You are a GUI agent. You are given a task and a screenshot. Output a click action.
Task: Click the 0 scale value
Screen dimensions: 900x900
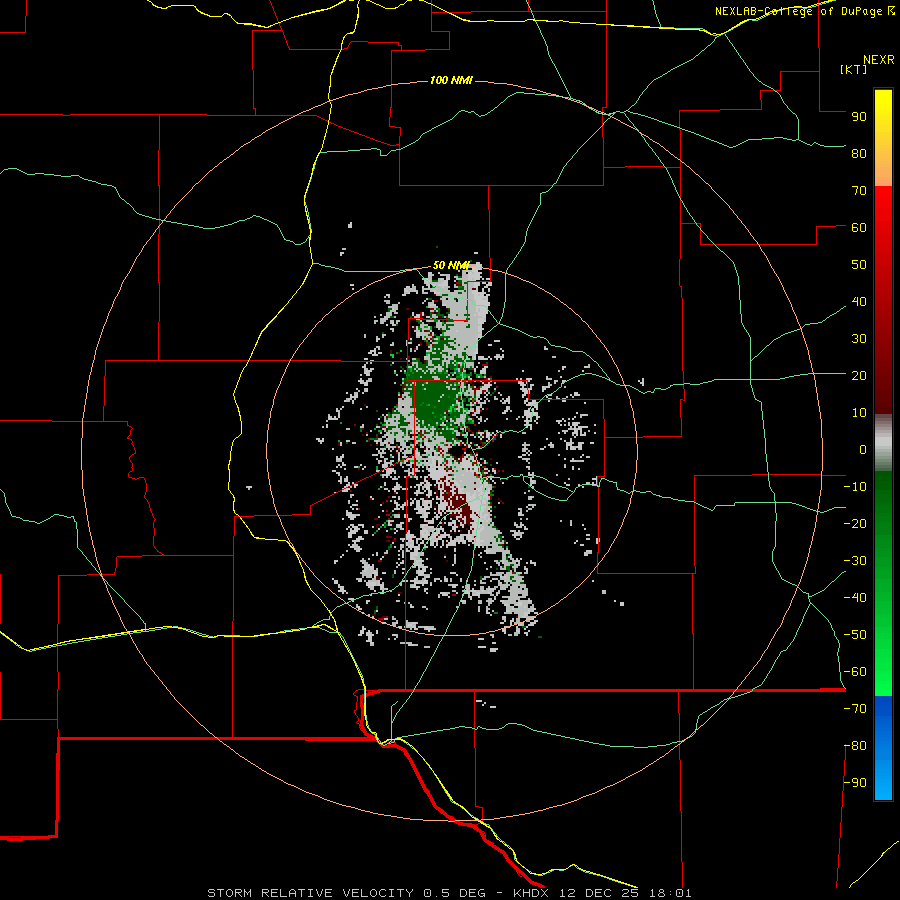pos(863,450)
